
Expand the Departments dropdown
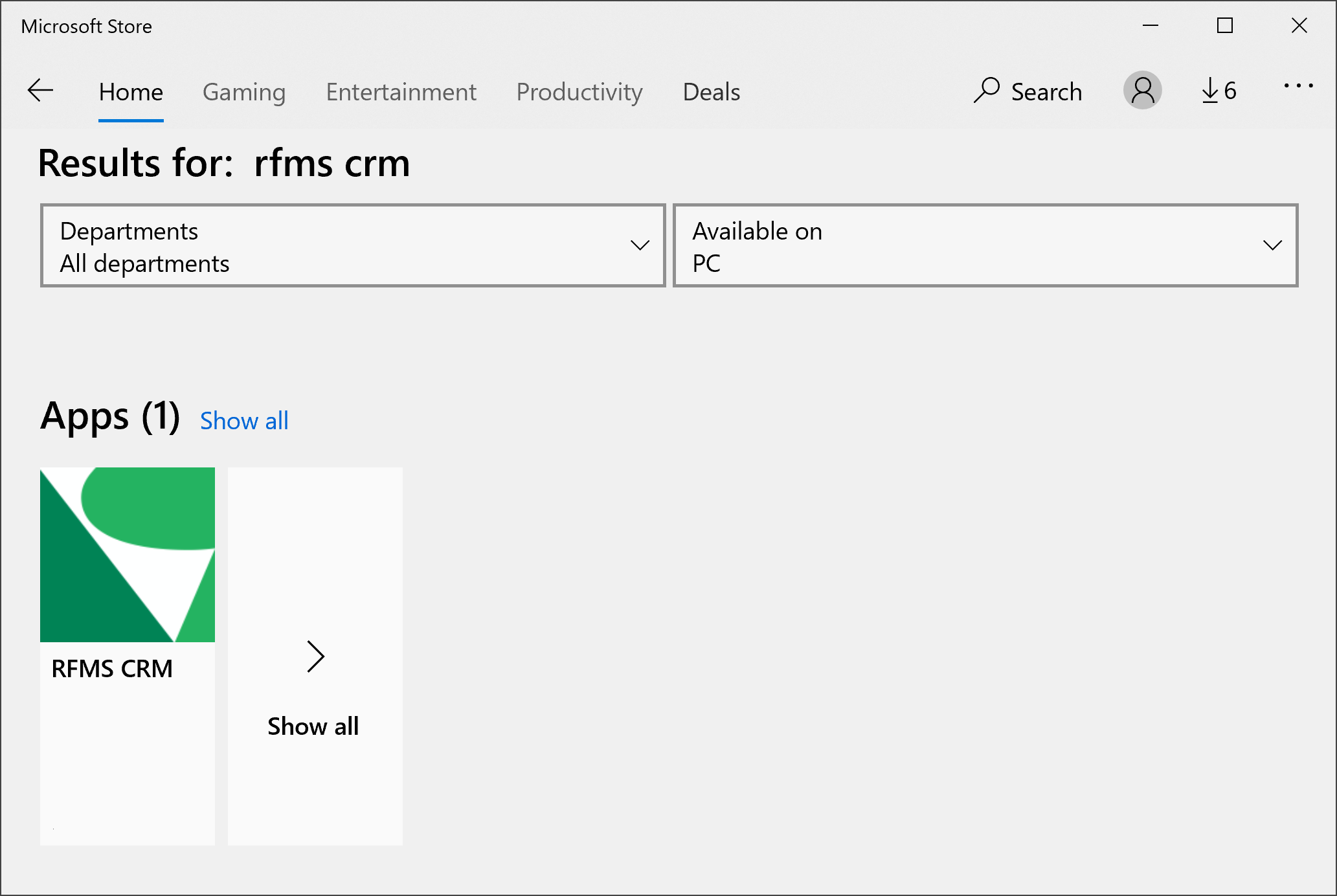[353, 245]
